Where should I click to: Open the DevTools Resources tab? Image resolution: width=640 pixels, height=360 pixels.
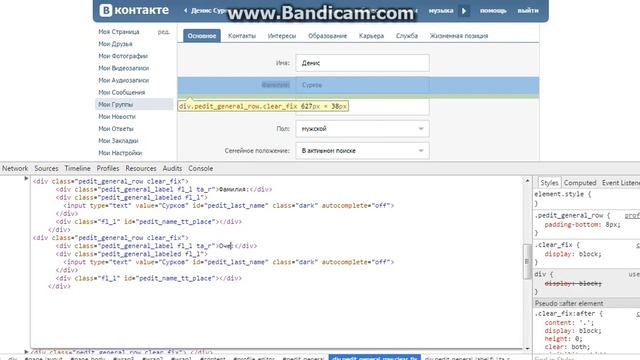click(x=141, y=168)
